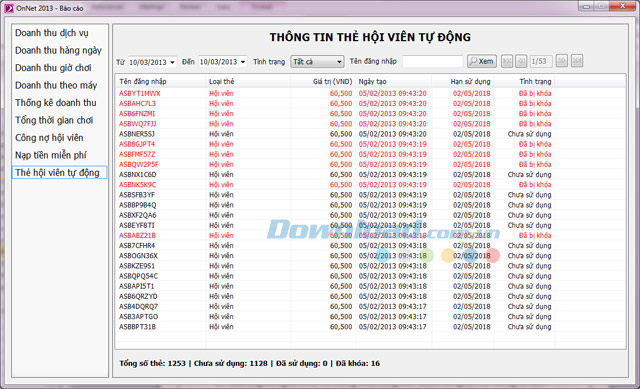640x389 pixels.
Task: Go to last page navigation button
Action: [x=577, y=61]
